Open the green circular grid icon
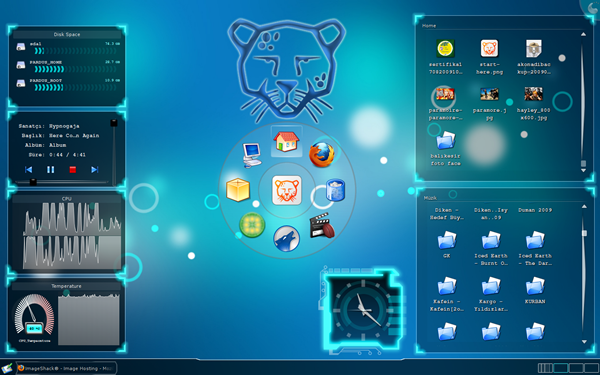 click(x=252, y=225)
